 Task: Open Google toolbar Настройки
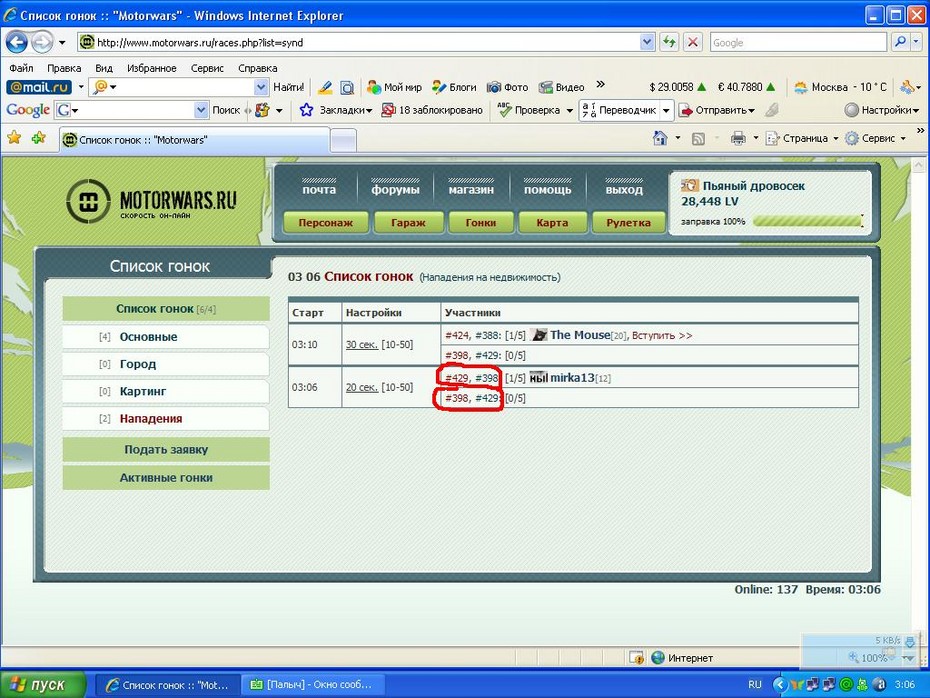tap(881, 110)
